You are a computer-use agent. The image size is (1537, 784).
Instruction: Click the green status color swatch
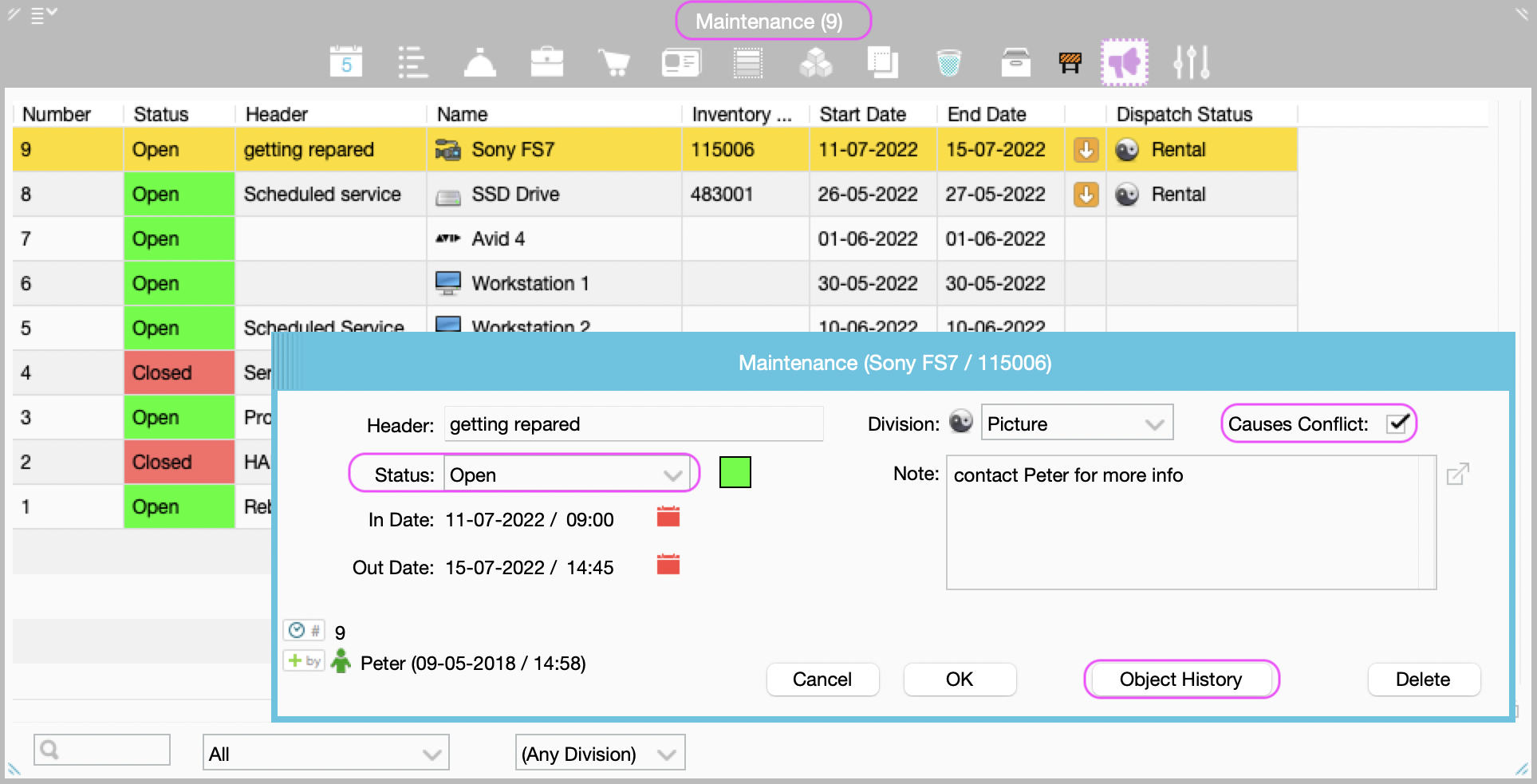pos(735,472)
